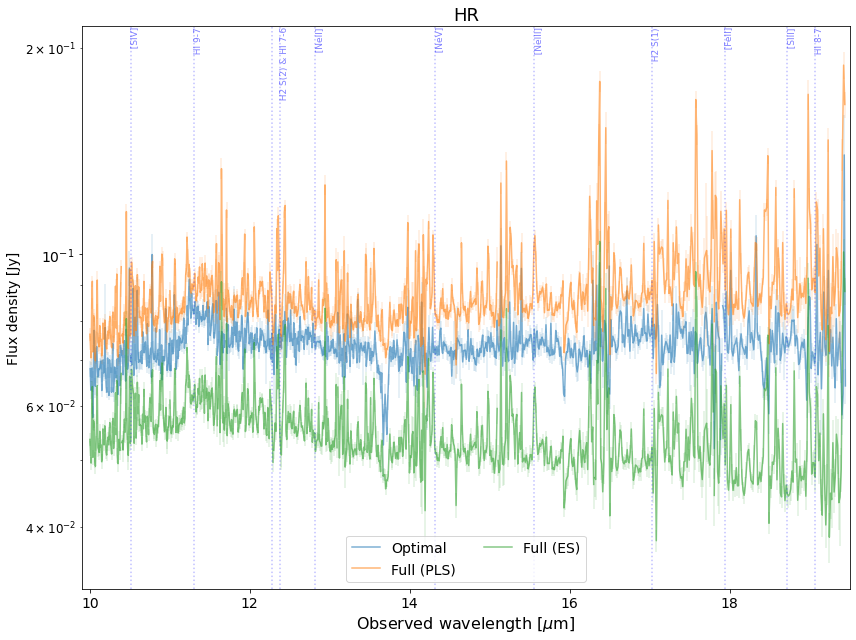Screen dimensions: 856x640
Task: Click the x-axis tick label 14
Action: pos(409,603)
